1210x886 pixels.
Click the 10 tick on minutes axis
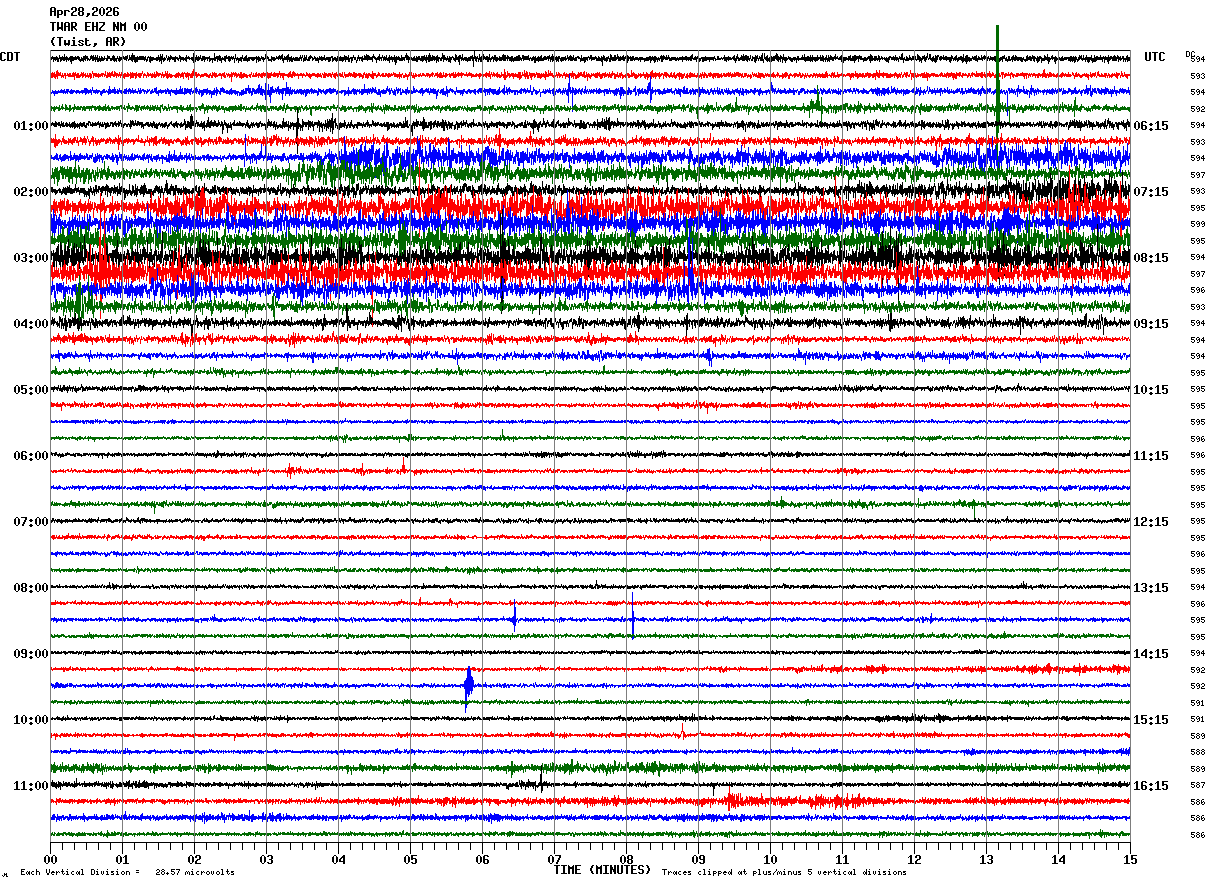coord(770,859)
